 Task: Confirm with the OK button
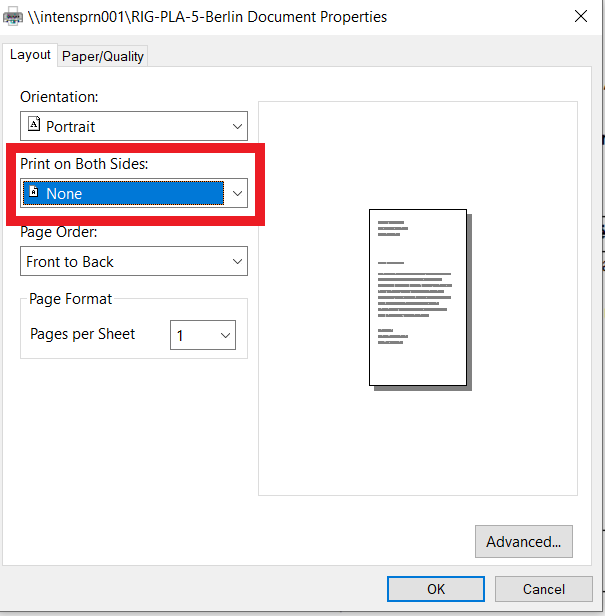pos(436,589)
